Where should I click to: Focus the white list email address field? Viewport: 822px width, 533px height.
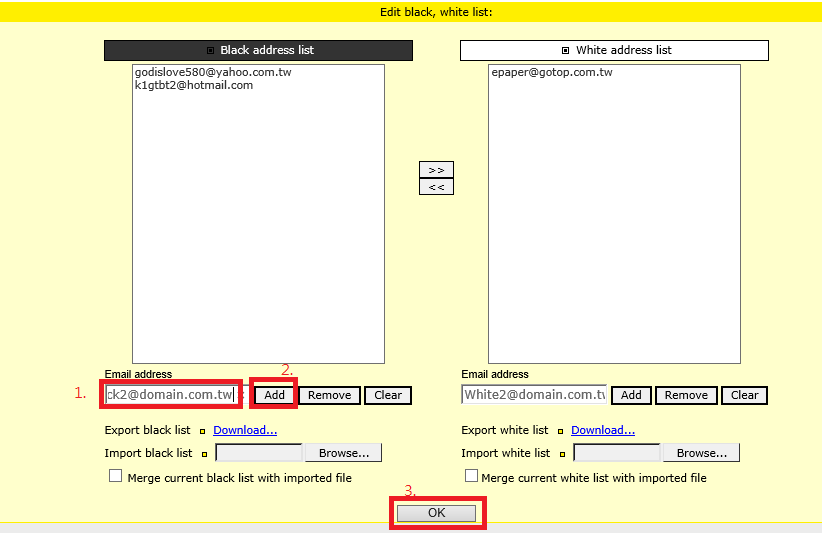534,395
